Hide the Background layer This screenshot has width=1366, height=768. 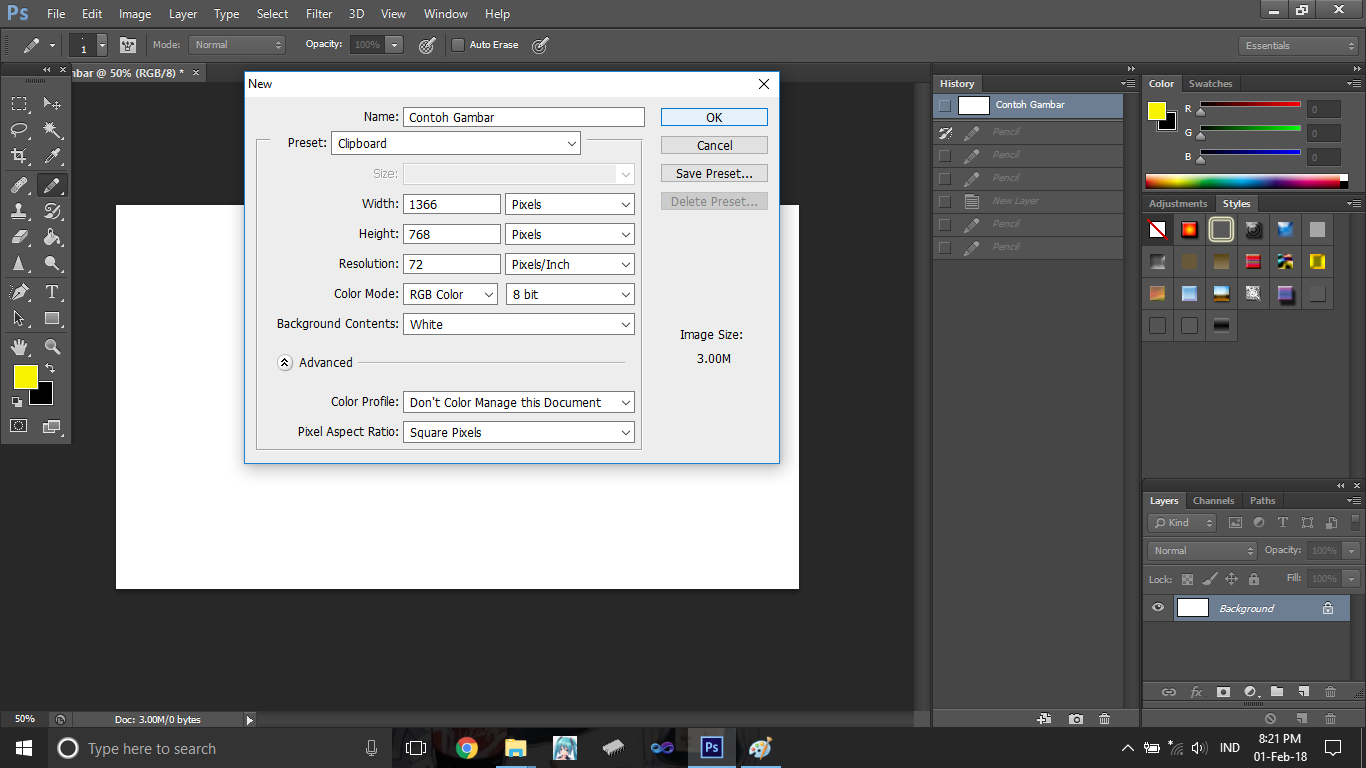(1157, 607)
